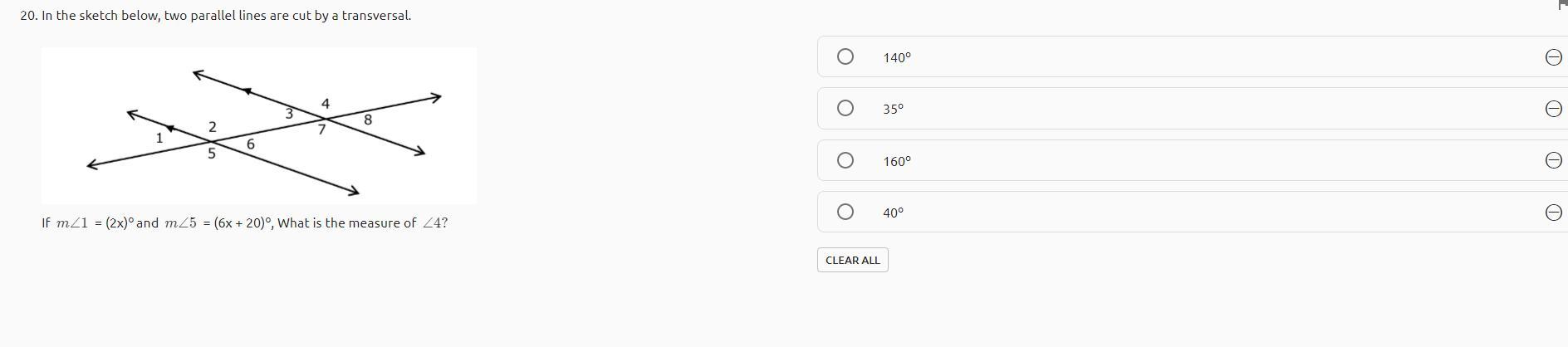Click the 140° answer text
Screen dimensions: 1568x347
point(896,58)
